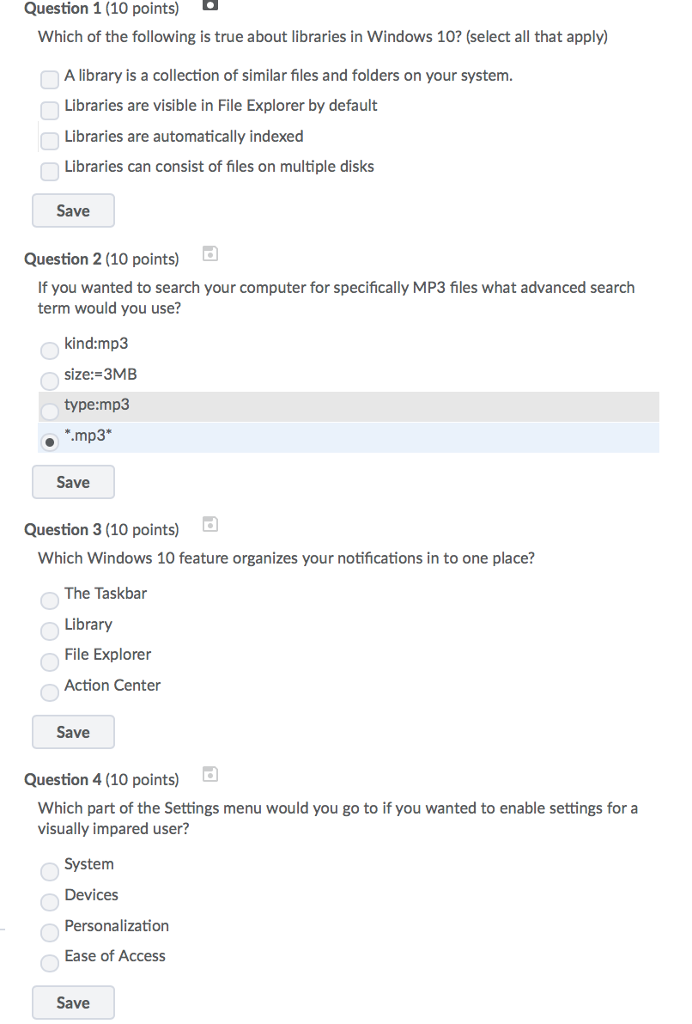This screenshot has height=1024, width=692.
Task: Click Save under Question 4
Action: point(73,1002)
